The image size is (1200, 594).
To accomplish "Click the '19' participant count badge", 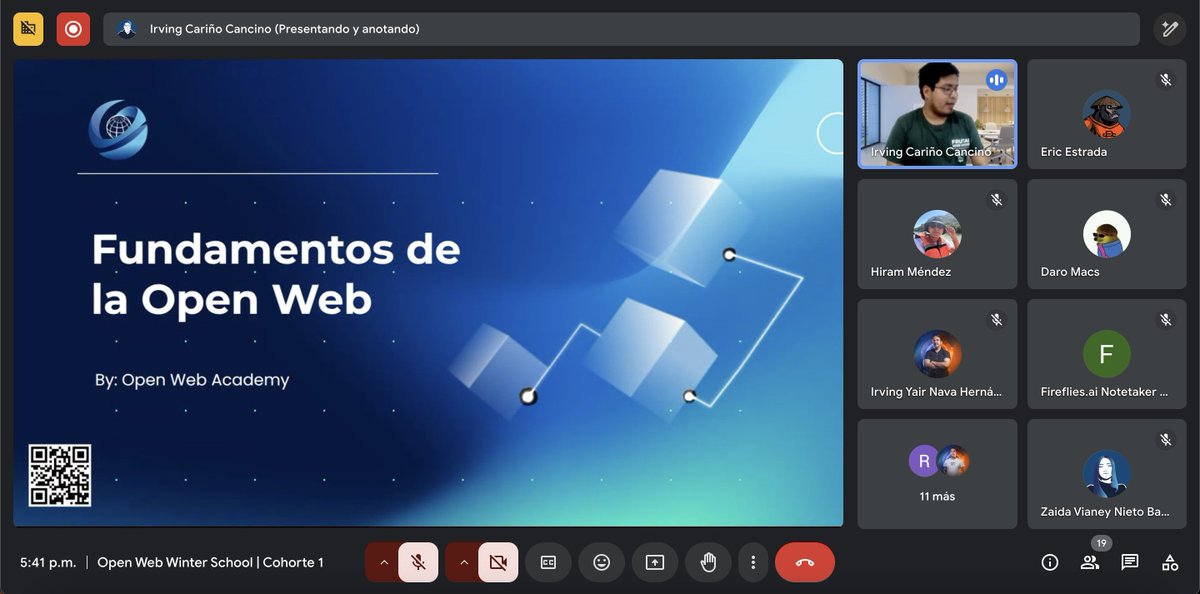I will click(1101, 543).
